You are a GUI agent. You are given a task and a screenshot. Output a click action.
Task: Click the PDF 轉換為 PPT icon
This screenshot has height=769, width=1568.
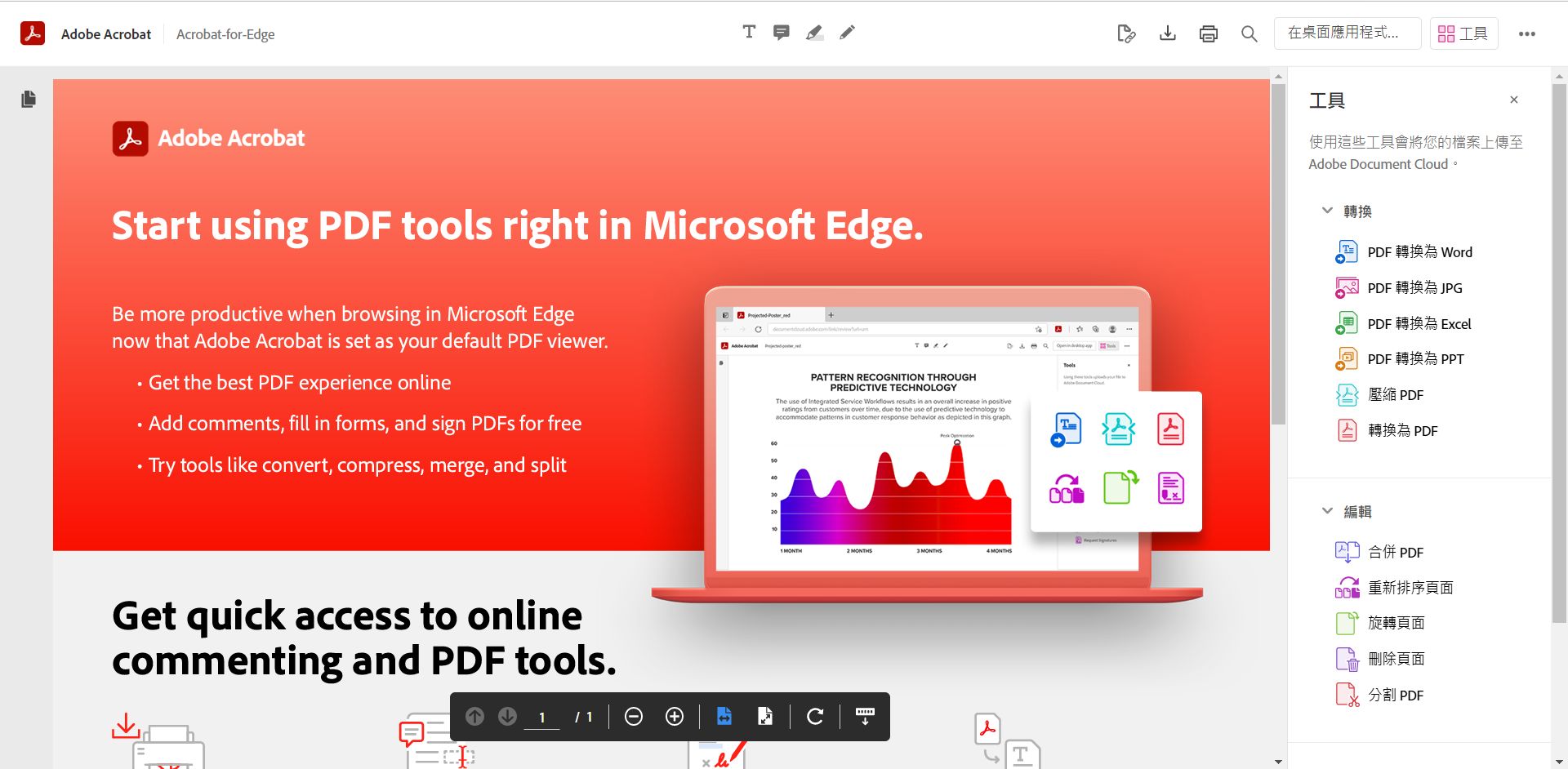pyautogui.click(x=1347, y=358)
